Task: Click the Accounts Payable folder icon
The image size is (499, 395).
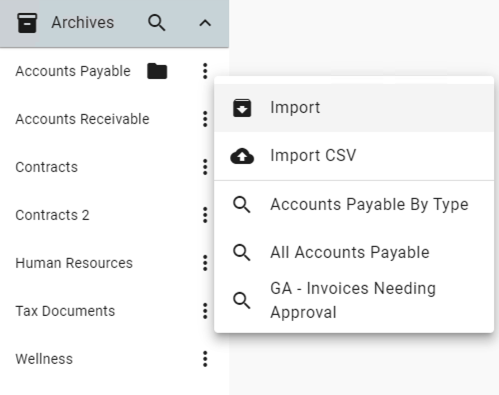Action: point(157,71)
